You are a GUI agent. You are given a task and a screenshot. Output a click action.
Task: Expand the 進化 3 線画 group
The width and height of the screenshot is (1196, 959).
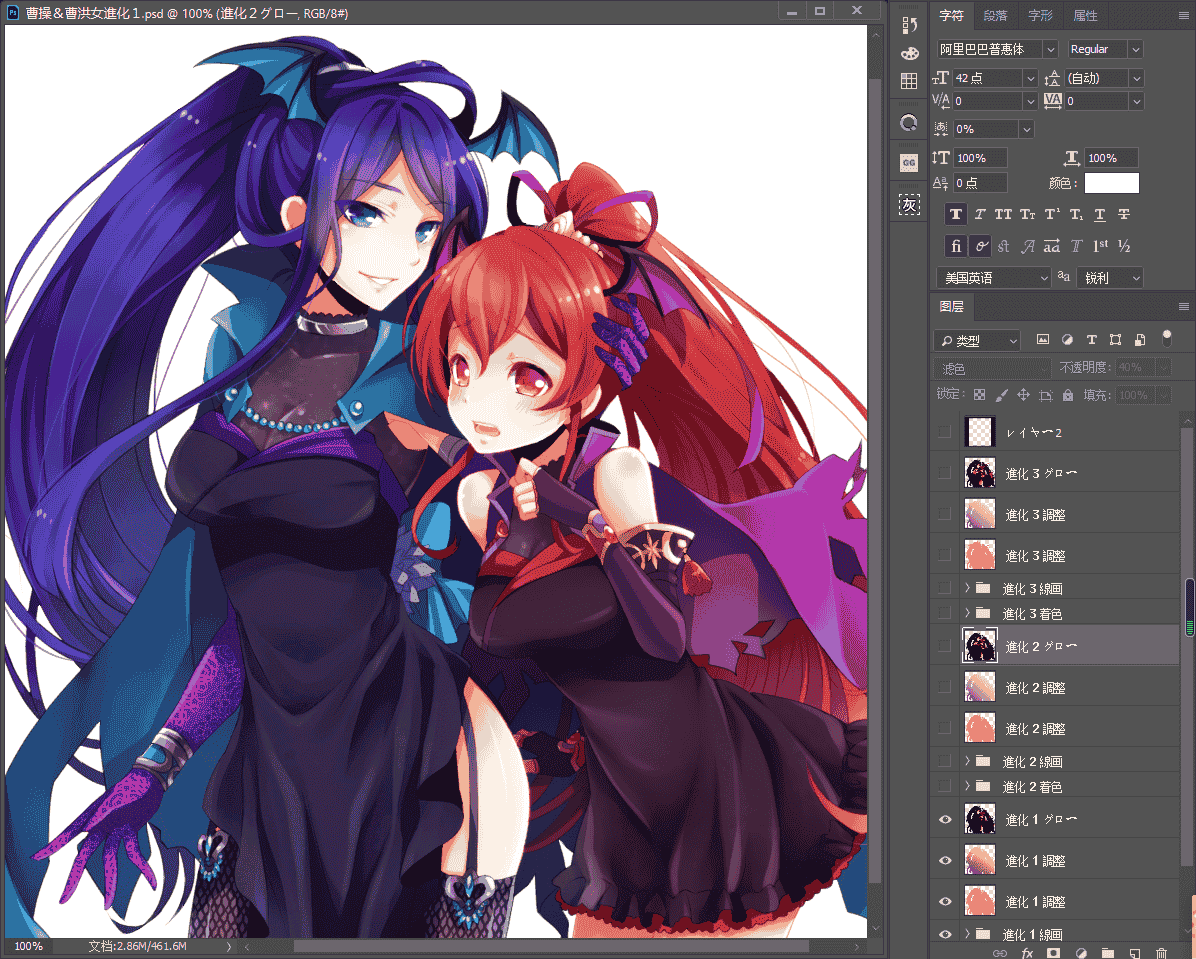coord(967,588)
